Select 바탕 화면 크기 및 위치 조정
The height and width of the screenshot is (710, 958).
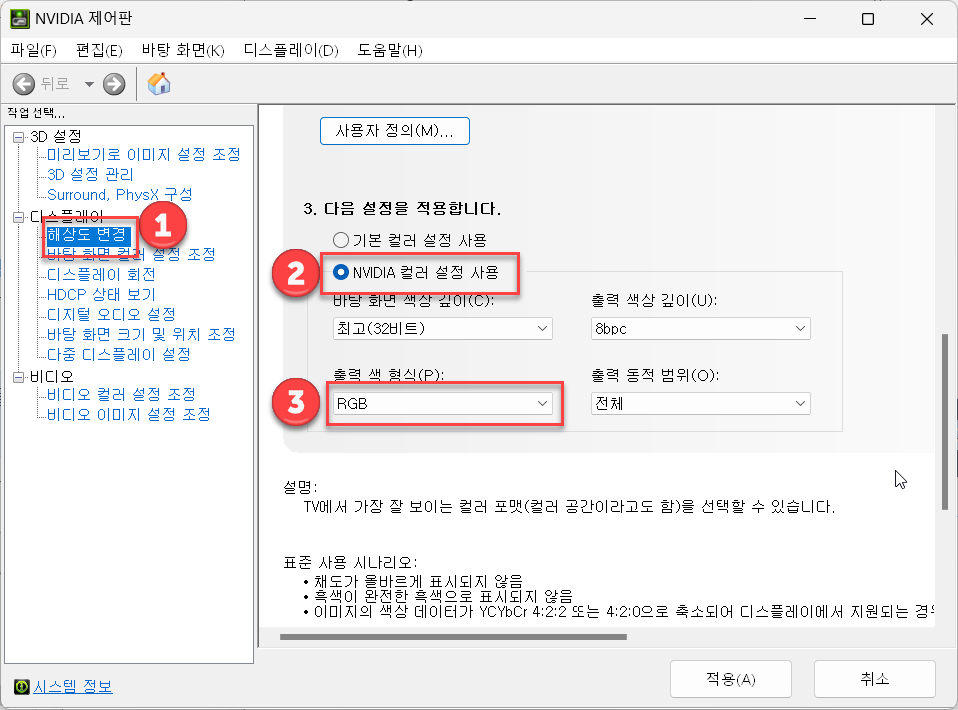[141, 335]
